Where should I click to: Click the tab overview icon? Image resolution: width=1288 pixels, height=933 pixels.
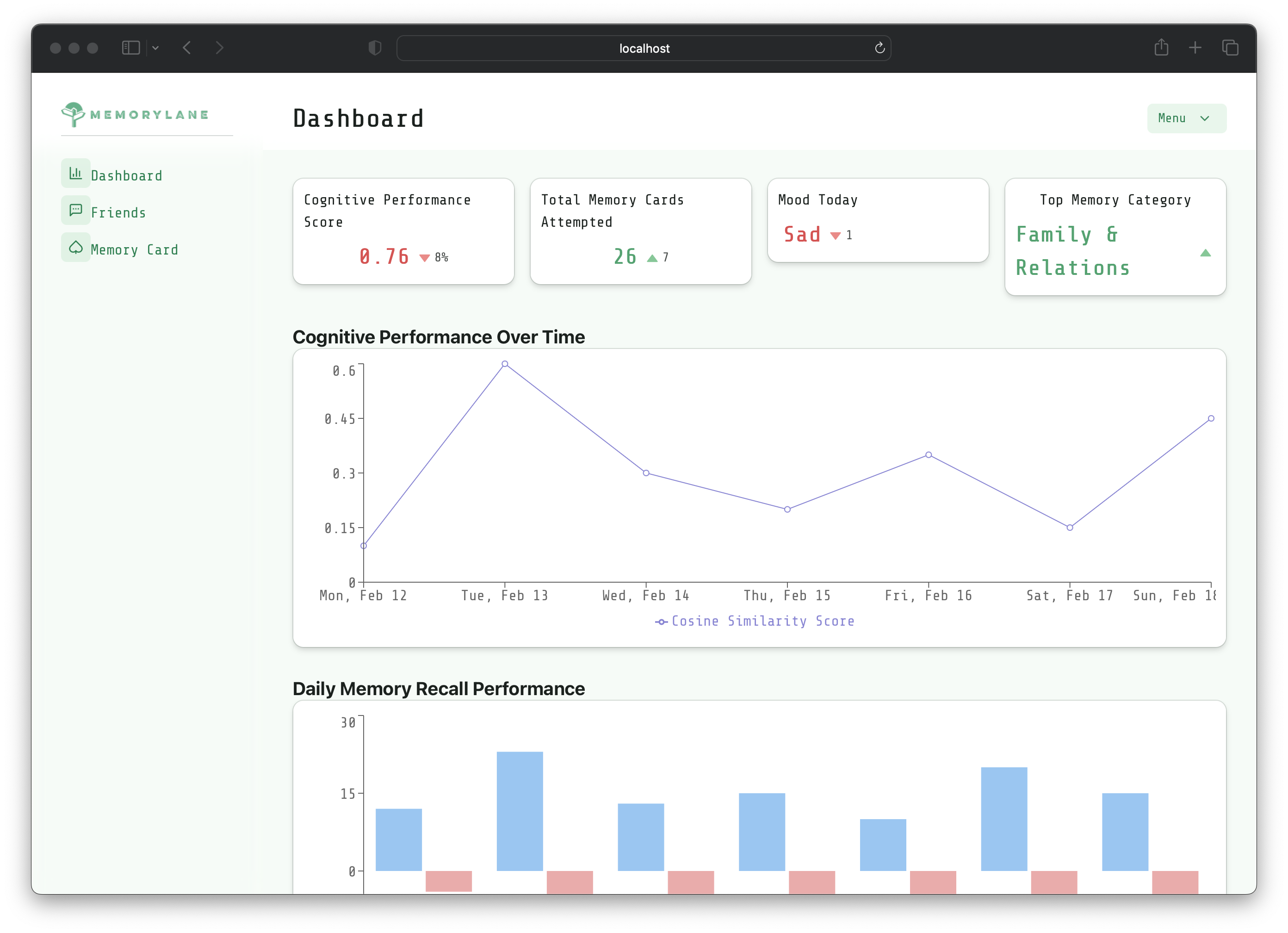point(1230,48)
